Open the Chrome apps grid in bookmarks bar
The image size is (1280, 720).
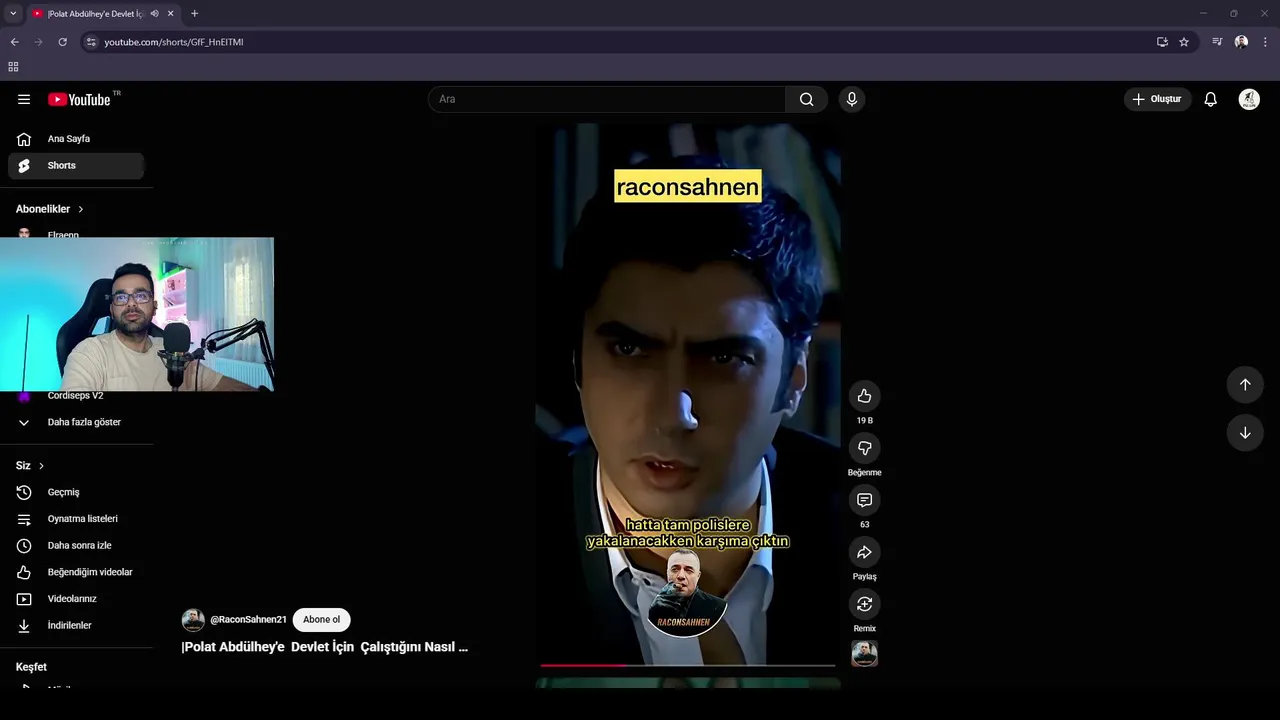[x=13, y=67]
